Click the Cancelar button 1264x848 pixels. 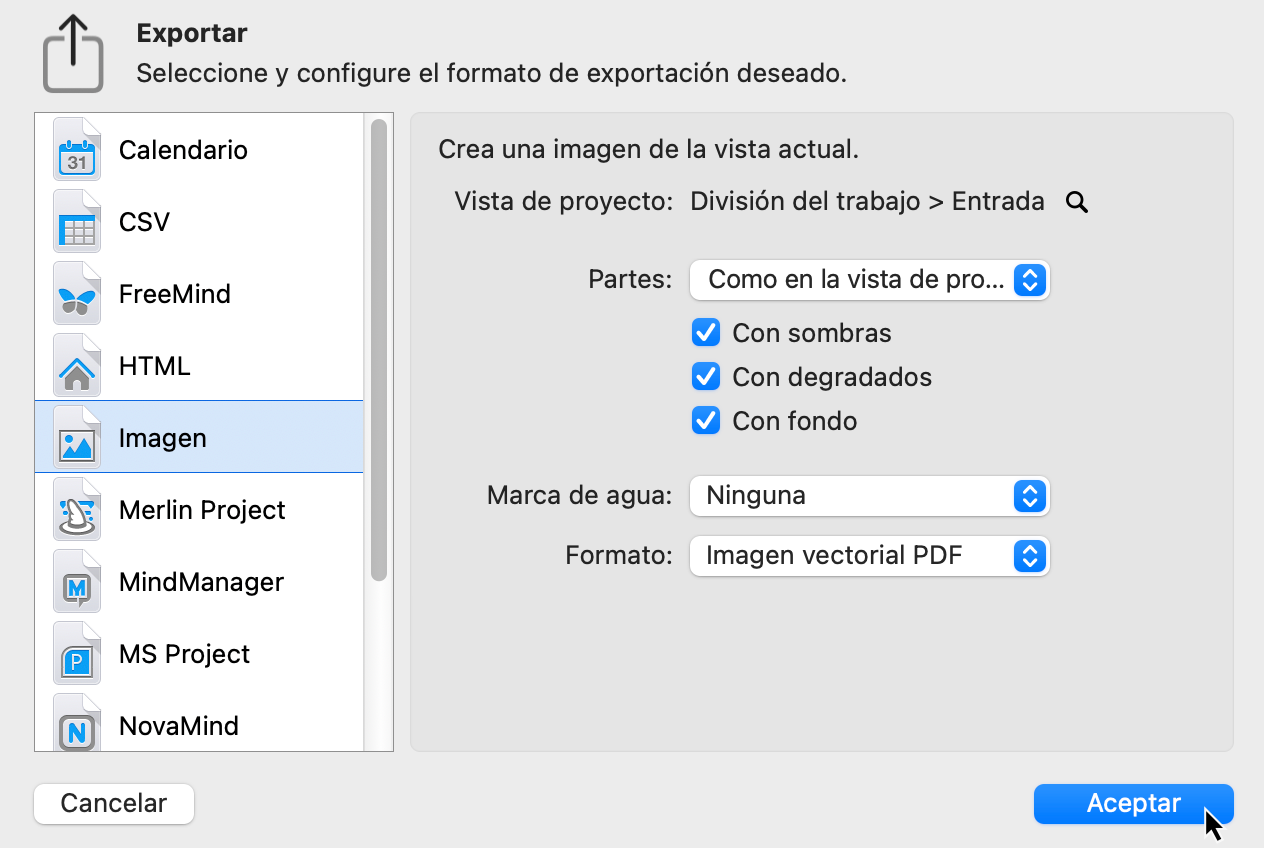pyautogui.click(x=113, y=803)
